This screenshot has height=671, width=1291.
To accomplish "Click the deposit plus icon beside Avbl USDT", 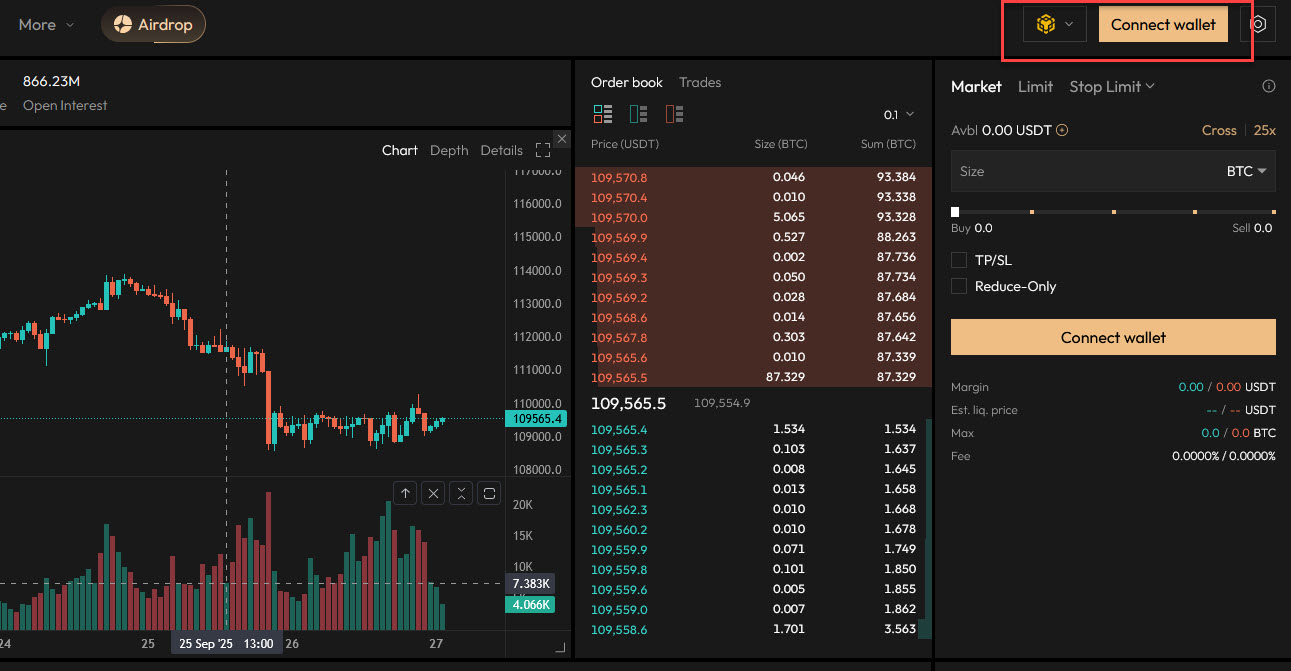I will 1062,130.
